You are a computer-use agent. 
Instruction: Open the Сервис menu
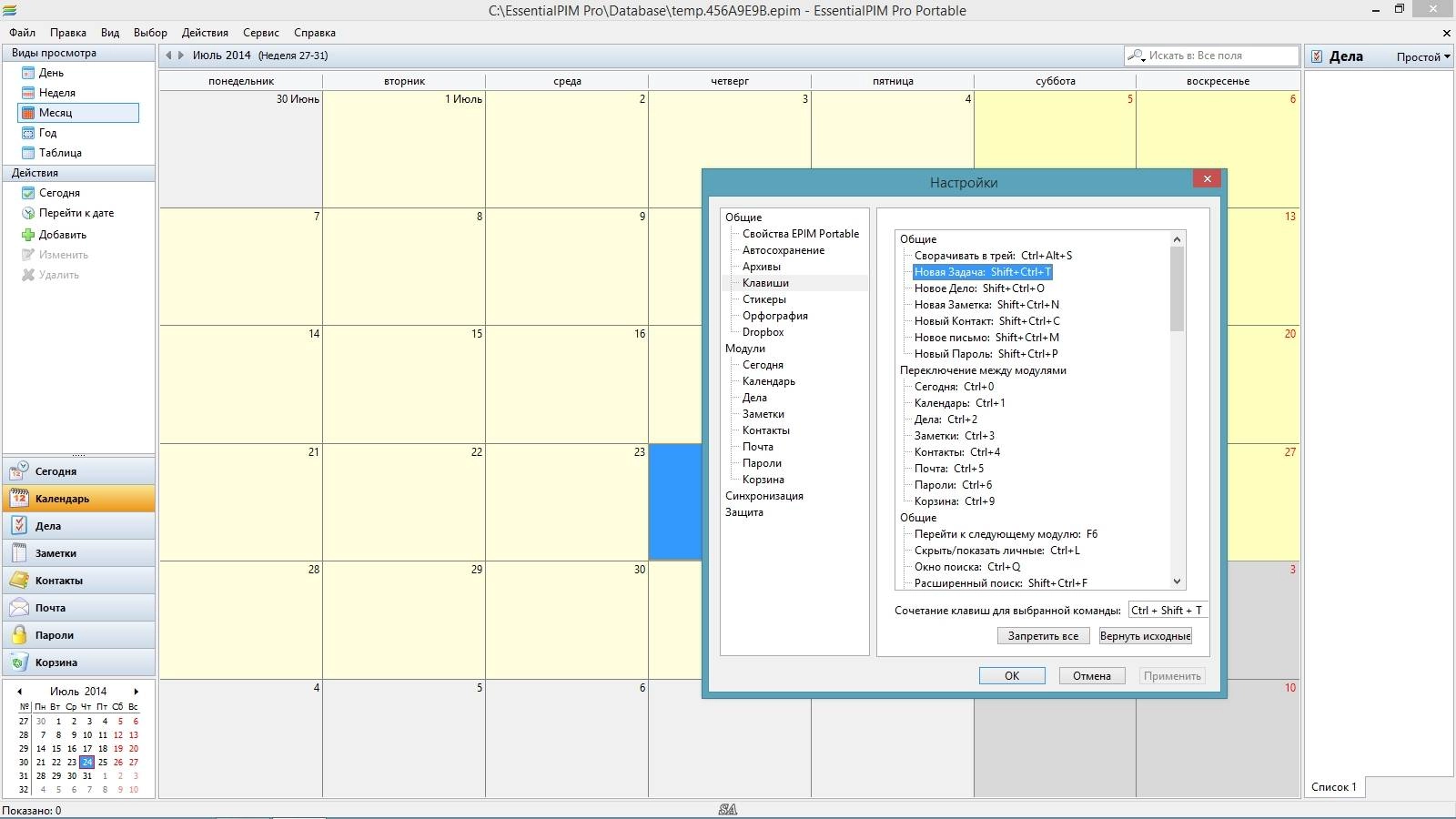(x=261, y=33)
